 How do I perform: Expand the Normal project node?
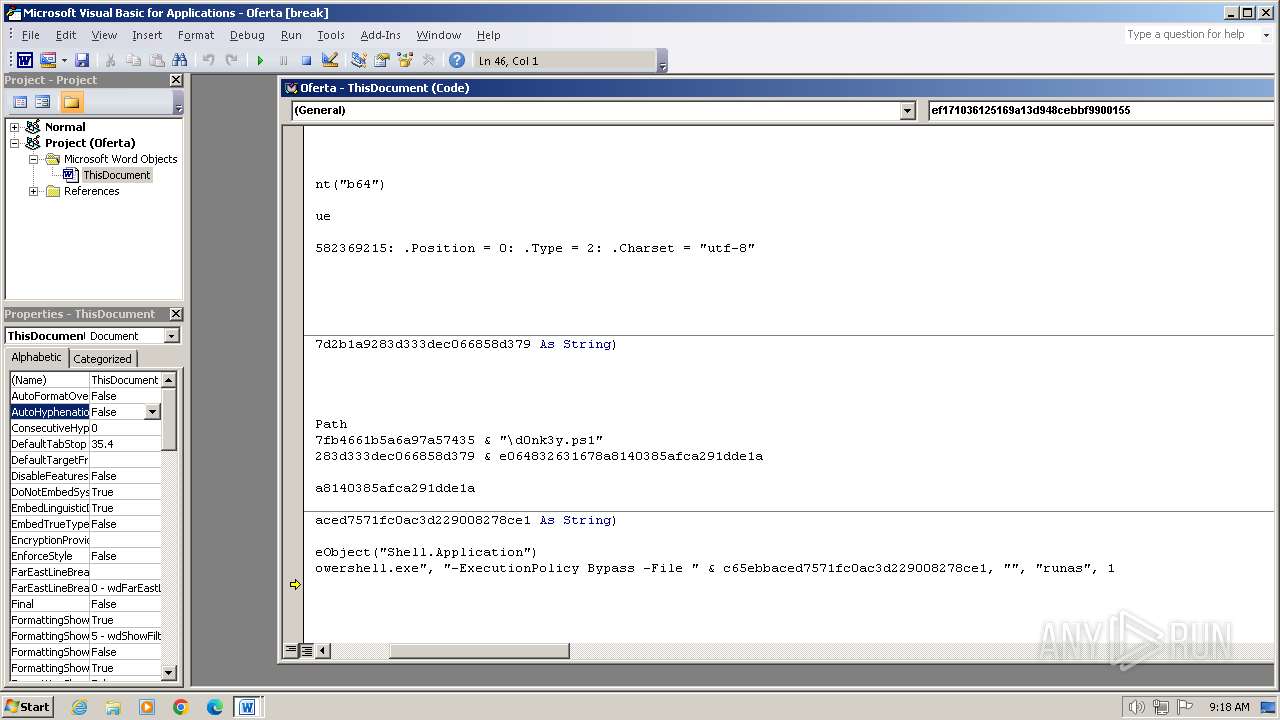pos(15,127)
